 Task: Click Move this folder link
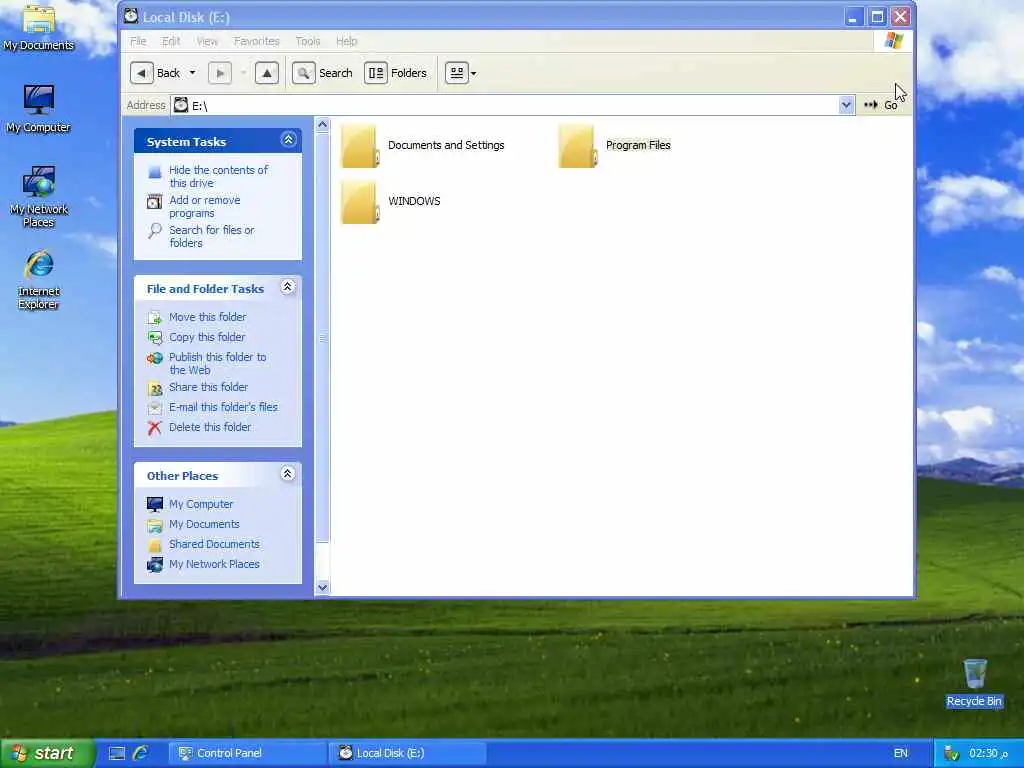207,317
